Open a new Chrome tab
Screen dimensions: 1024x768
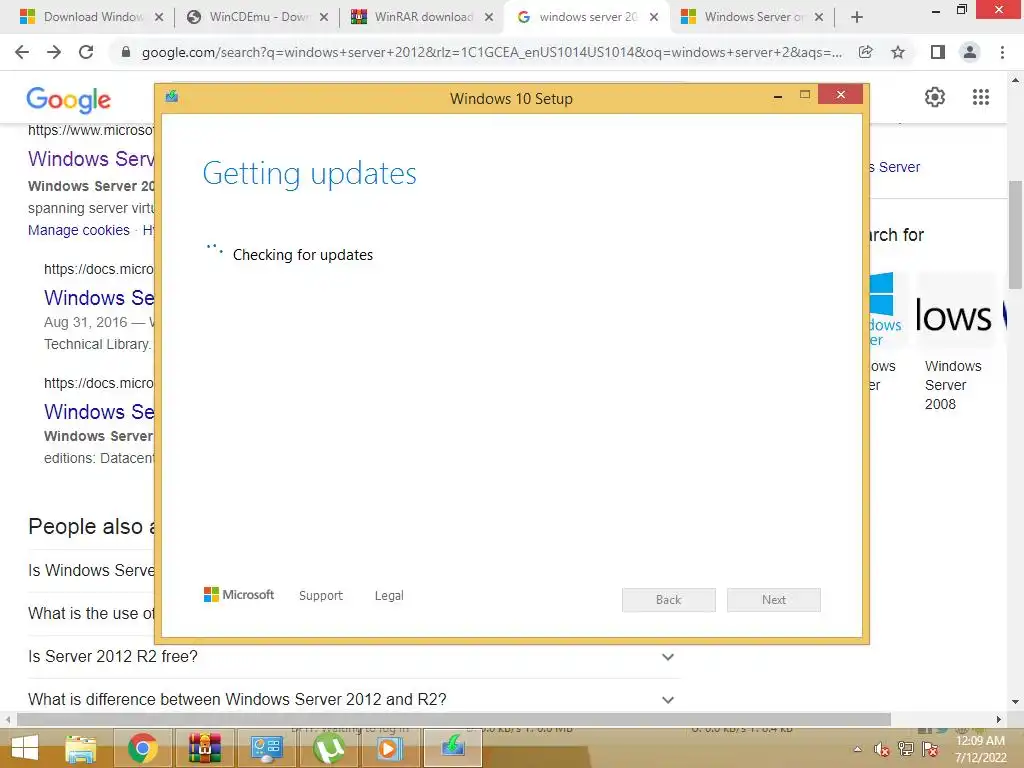(857, 18)
